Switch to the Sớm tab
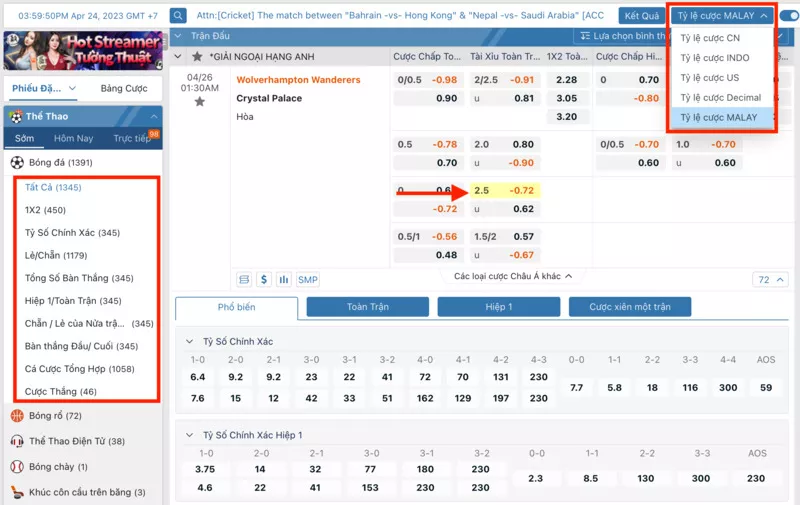This screenshot has width=800, height=505. click(24, 138)
